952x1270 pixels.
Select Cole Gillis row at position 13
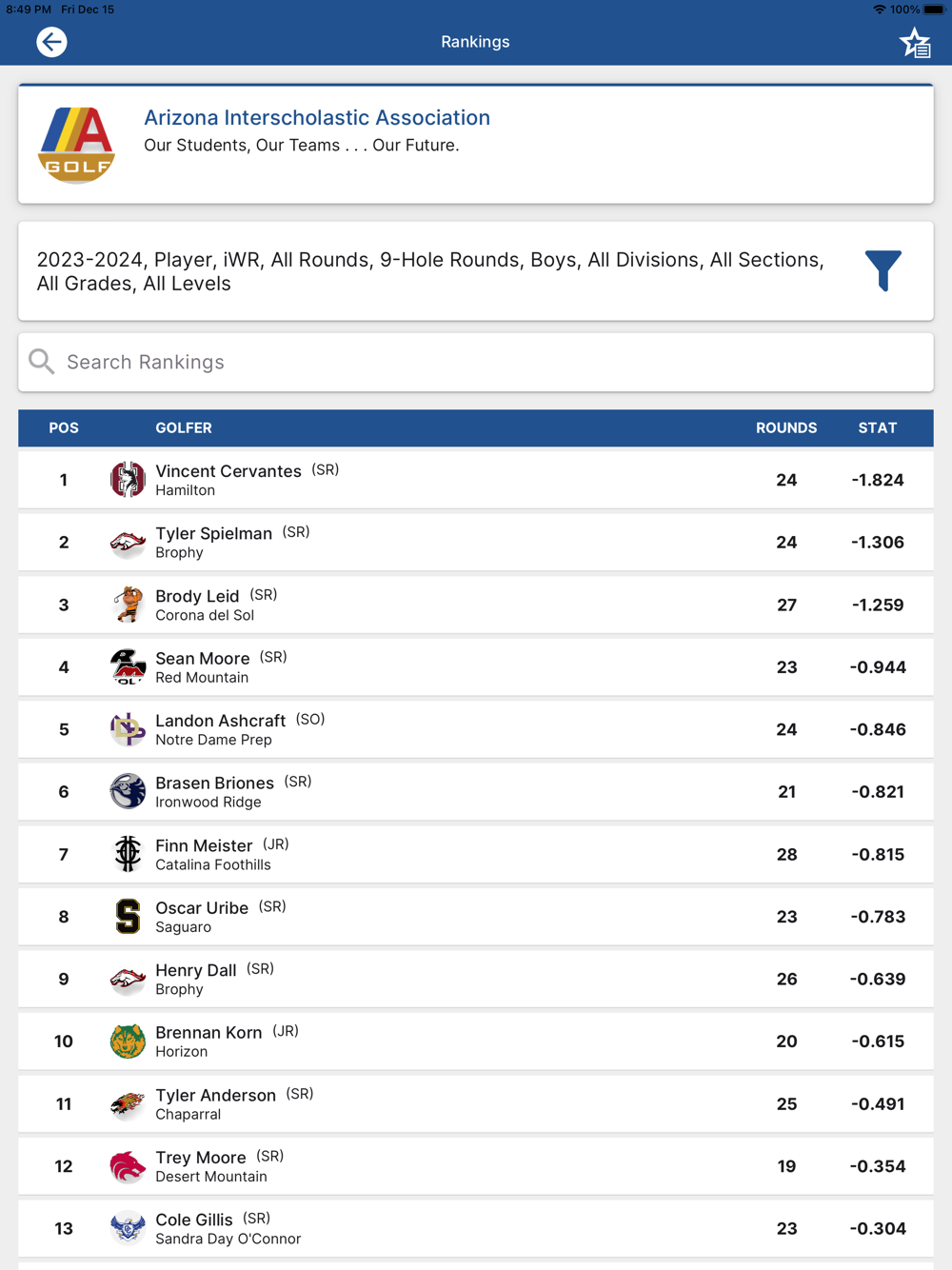pos(476,1228)
